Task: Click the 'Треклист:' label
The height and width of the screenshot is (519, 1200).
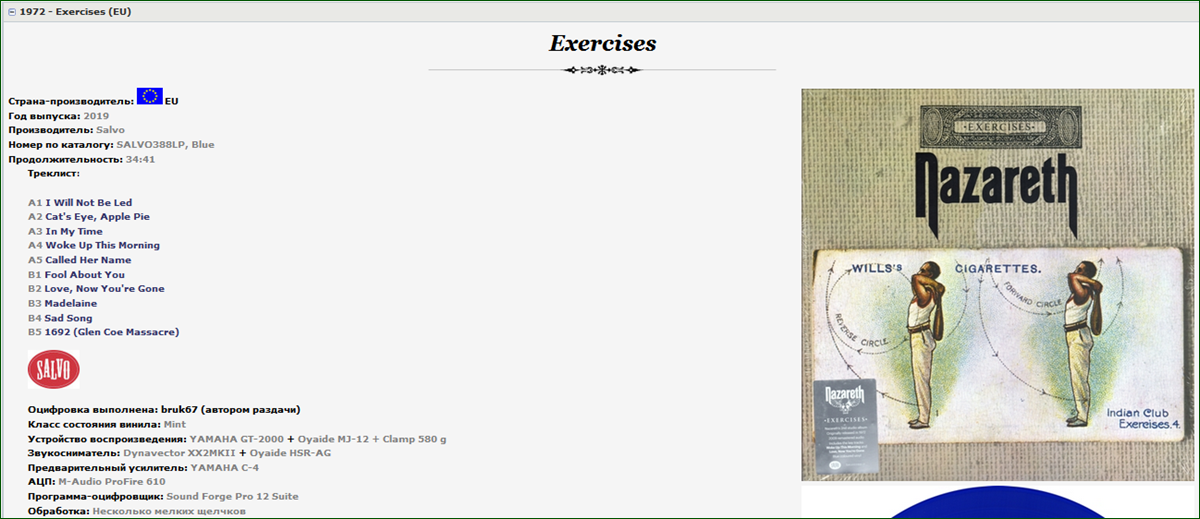Action: click(x=54, y=173)
